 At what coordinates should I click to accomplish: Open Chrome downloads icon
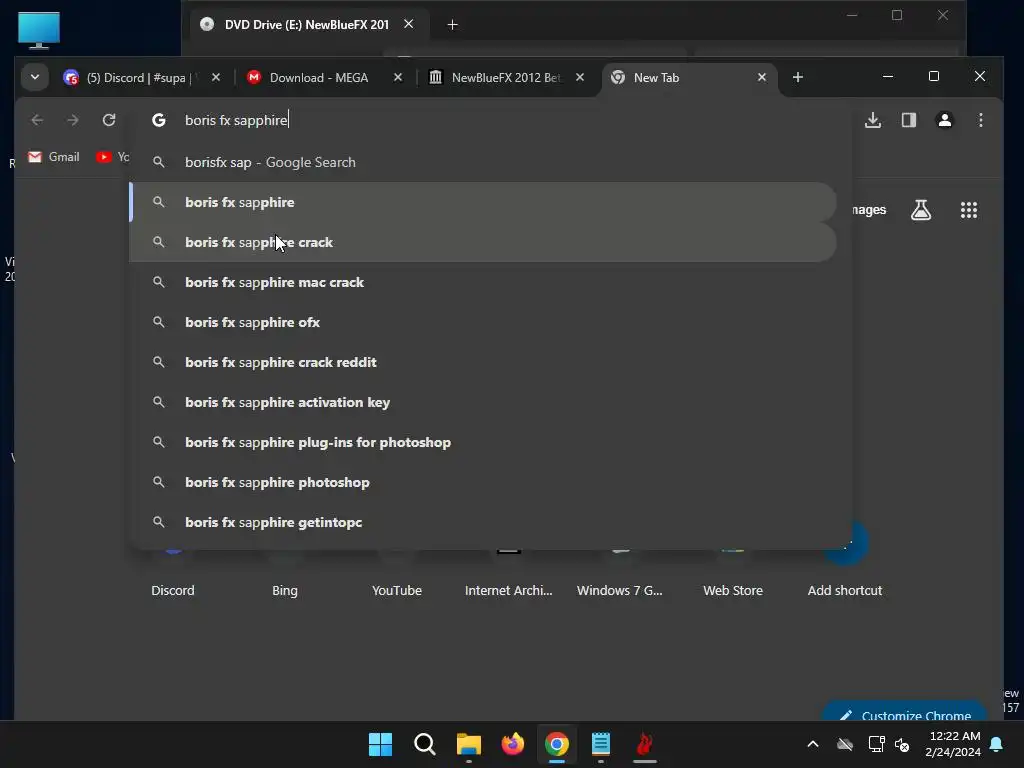(873, 120)
